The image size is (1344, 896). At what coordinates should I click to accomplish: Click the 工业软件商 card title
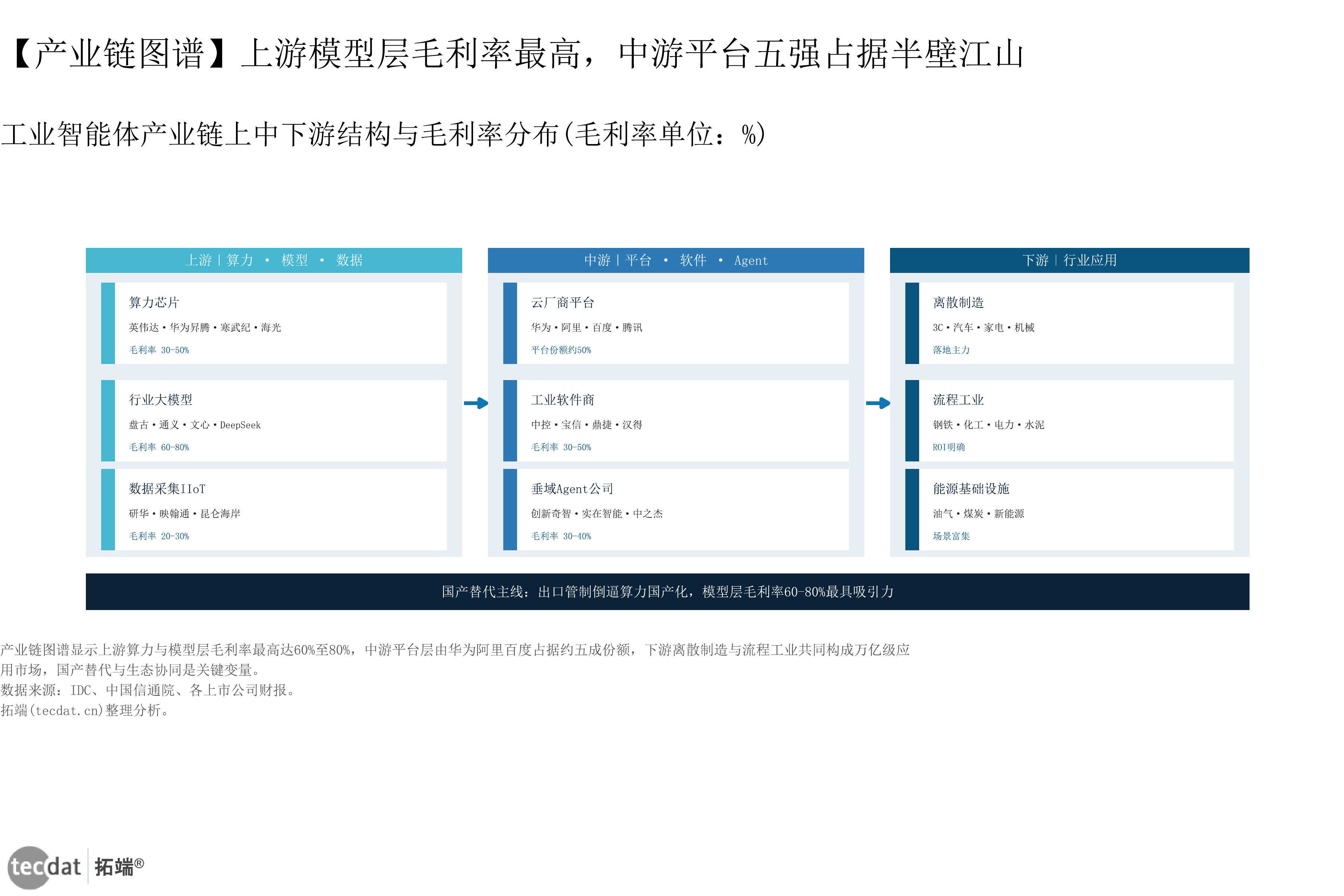pos(563,399)
